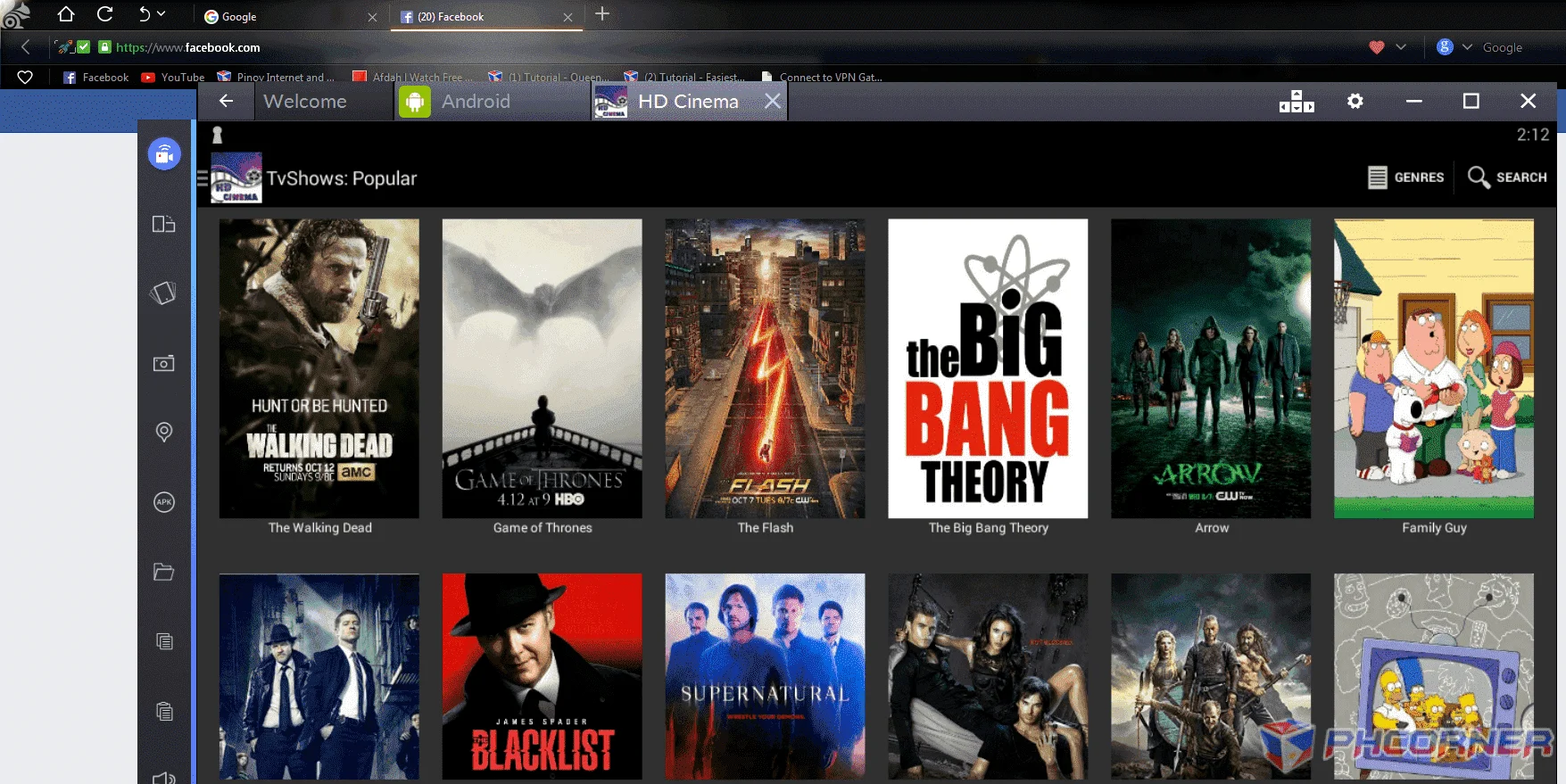Viewport: 1566px width, 784px height.
Task: Click the browser back chevron
Action: tap(25, 47)
